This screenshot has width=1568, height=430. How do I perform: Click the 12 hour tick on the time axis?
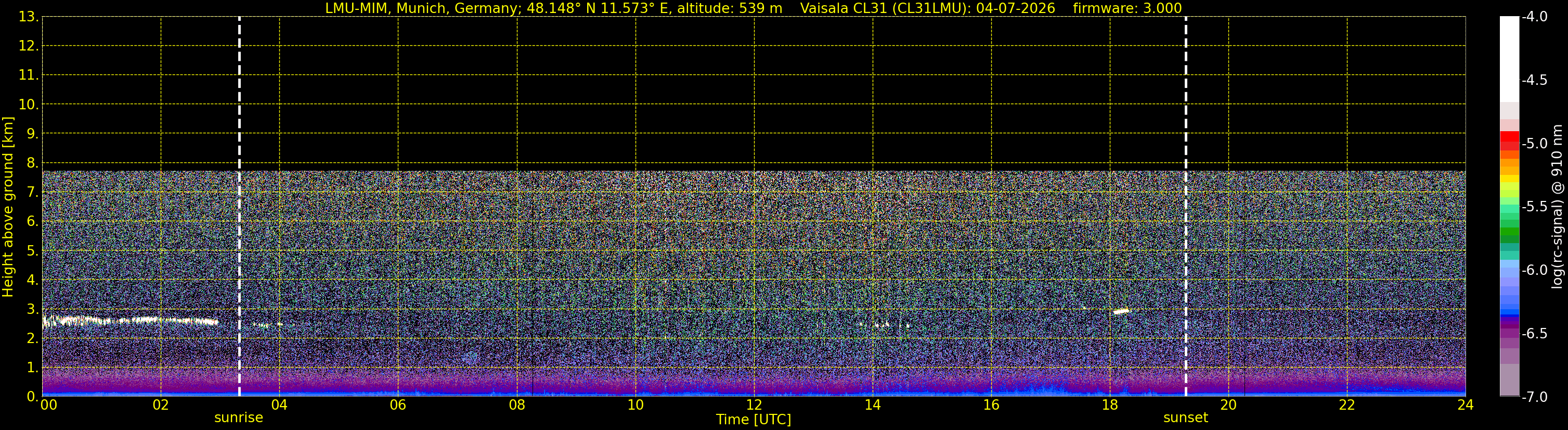[754, 404]
